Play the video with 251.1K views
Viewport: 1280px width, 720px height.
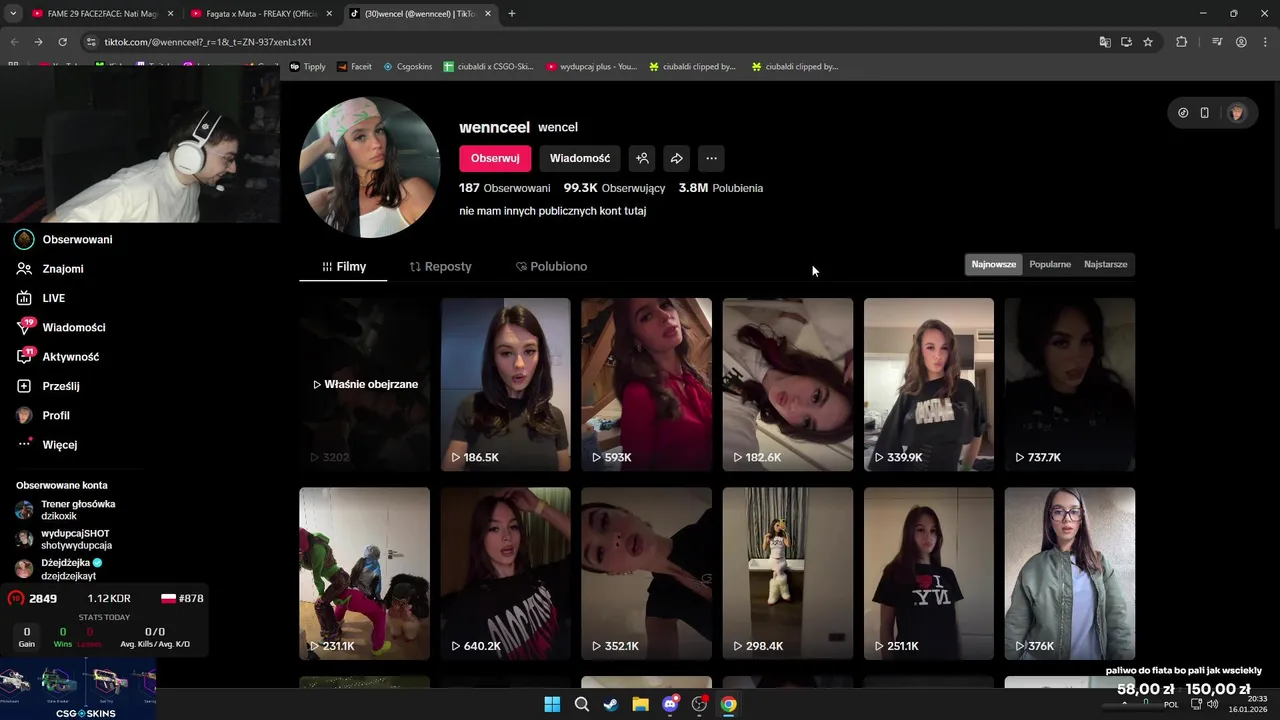[929, 573]
